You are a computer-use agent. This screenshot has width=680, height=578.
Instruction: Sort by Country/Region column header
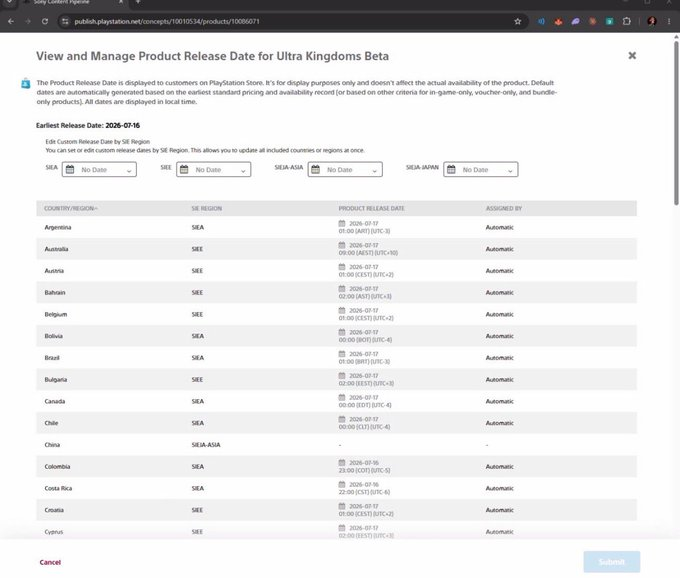(71, 209)
